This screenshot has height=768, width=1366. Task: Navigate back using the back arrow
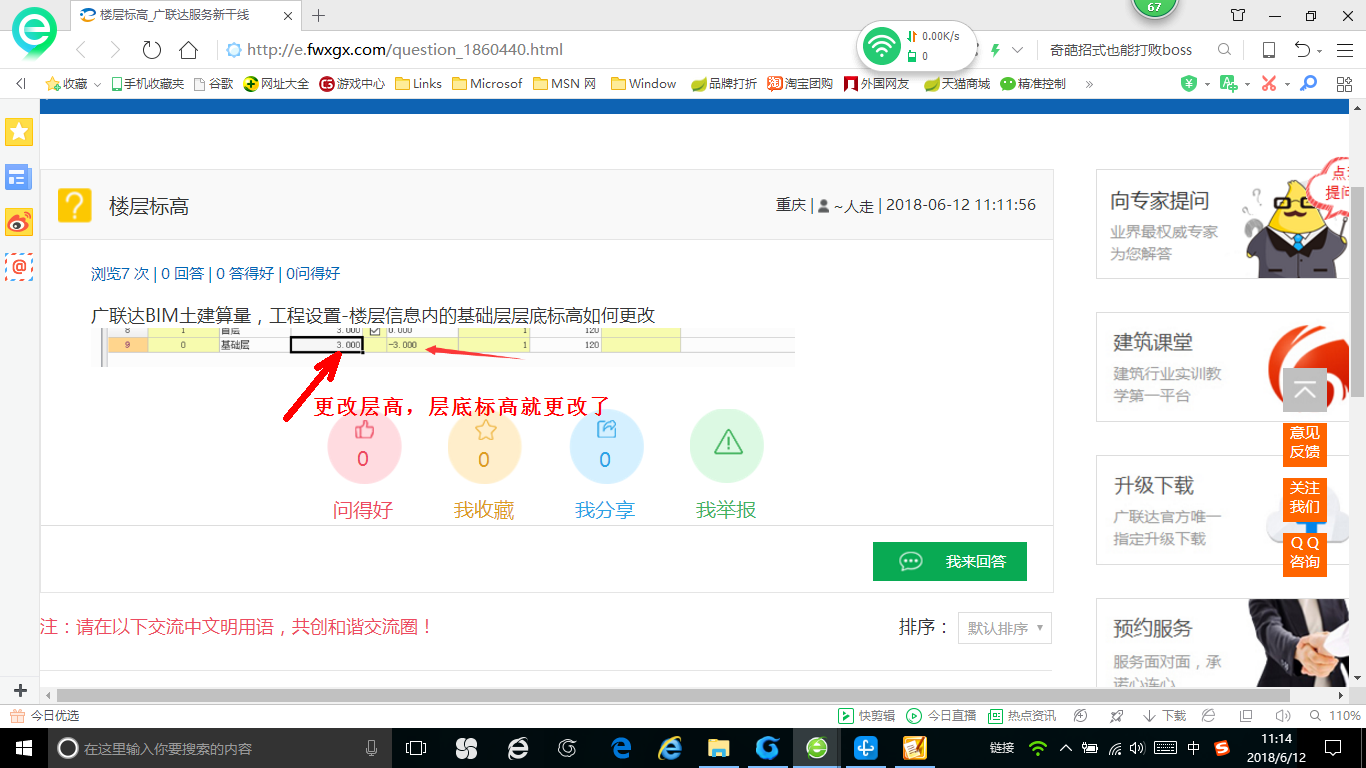click(82, 50)
